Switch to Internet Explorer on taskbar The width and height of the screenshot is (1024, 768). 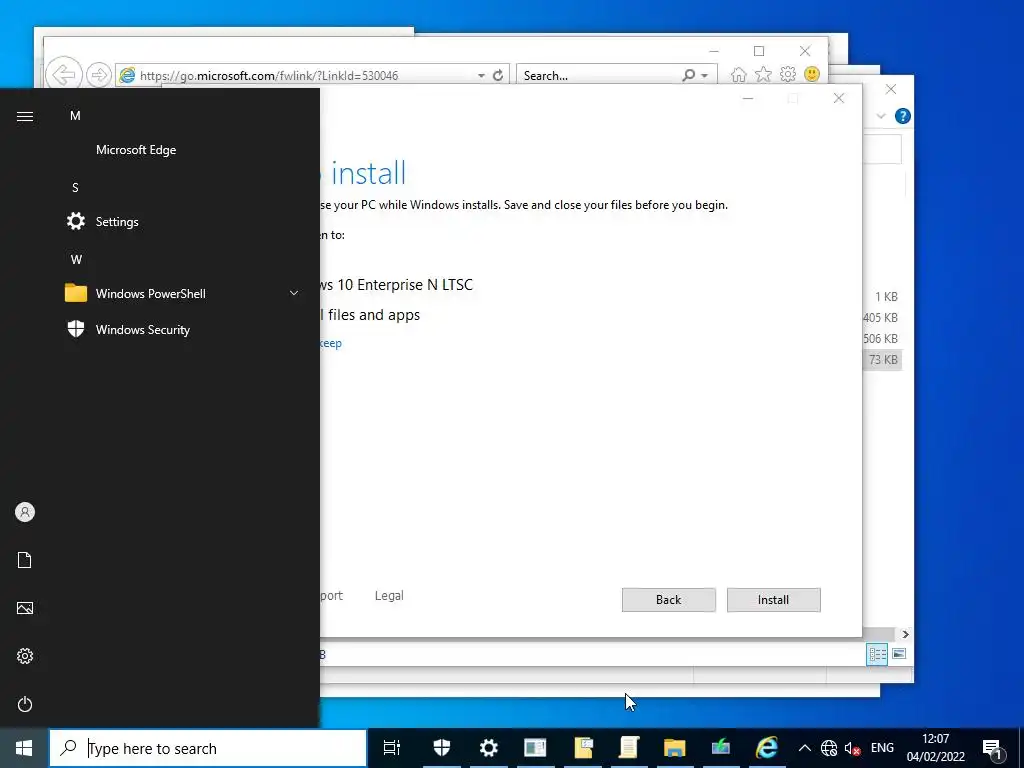(x=767, y=748)
